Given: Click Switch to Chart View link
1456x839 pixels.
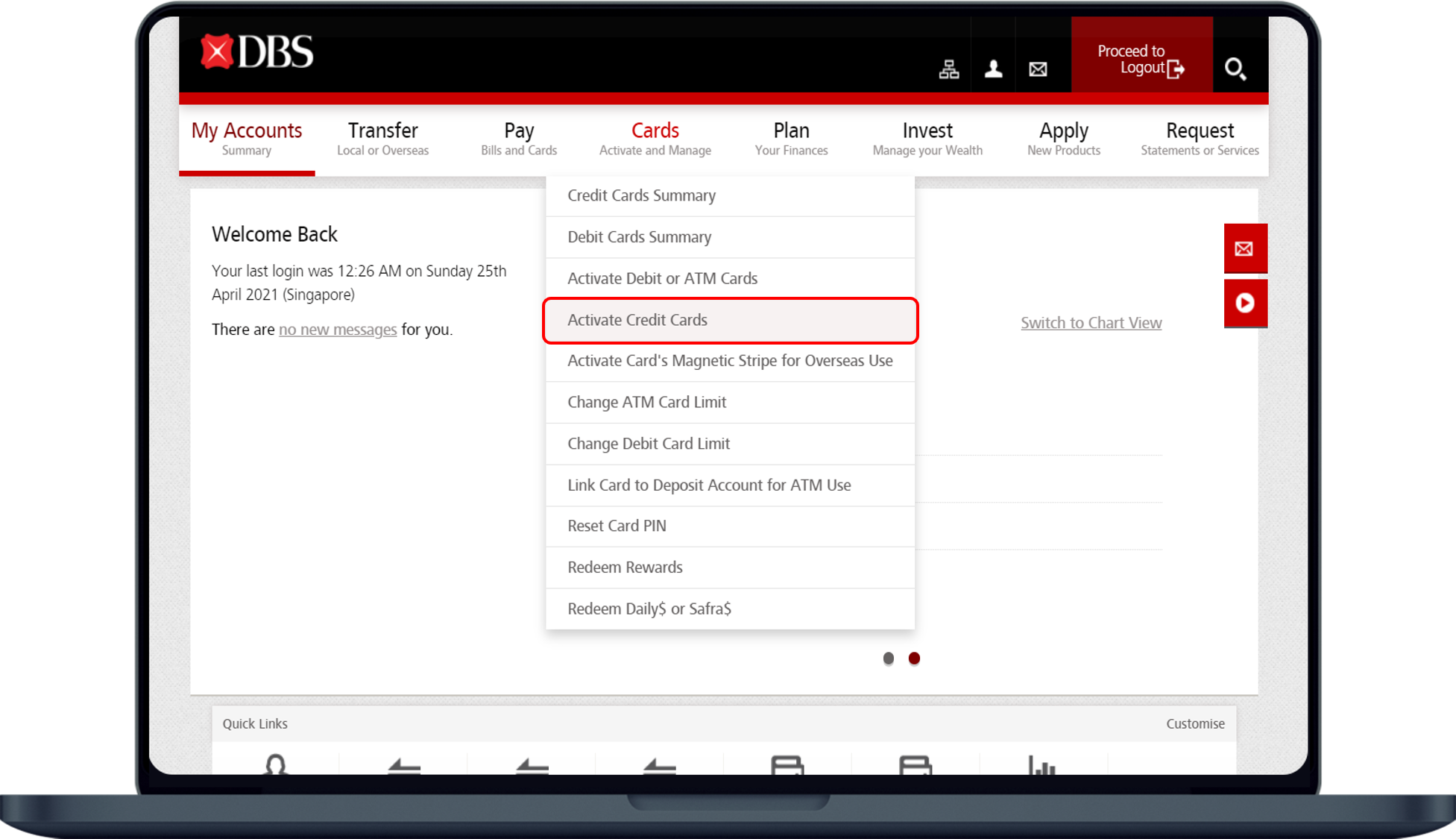Looking at the screenshot, I should click(1091, 323).
